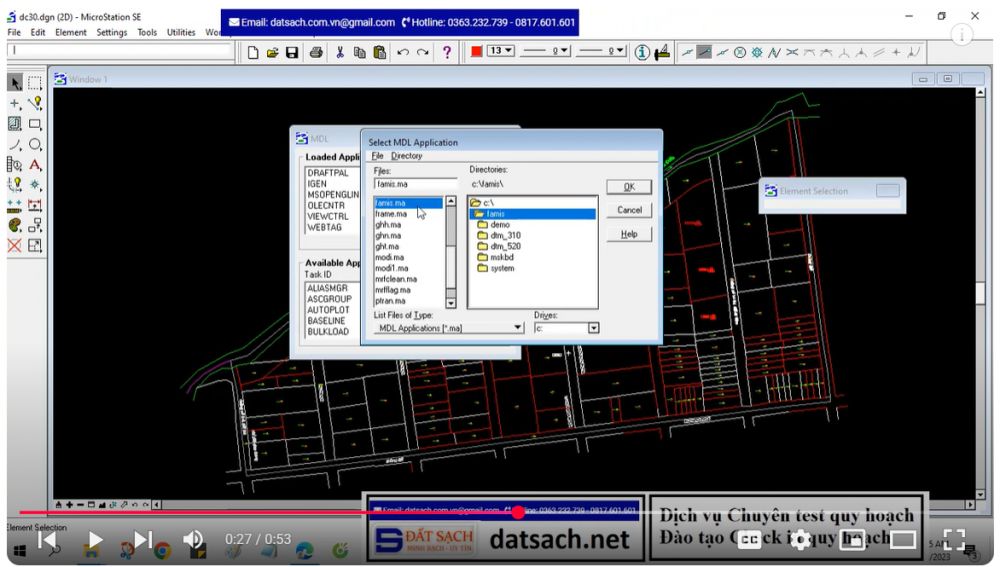Open the Settings menu
This screenshot has width=1000, height=567.
pyautogui.click(x=112, y=32)
